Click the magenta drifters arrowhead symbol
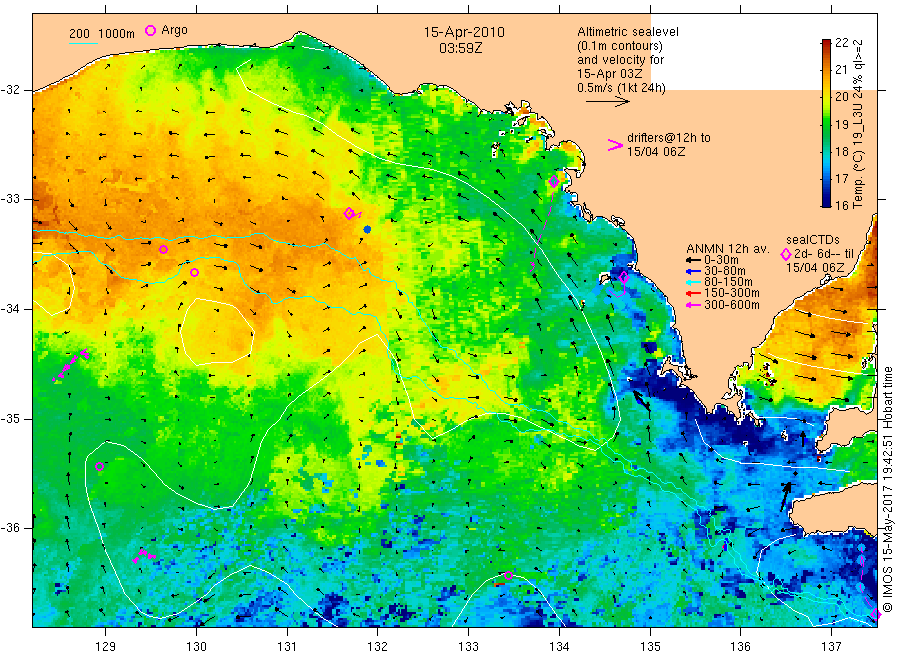The height and width of the screenshot is (660, 900). pos(615,145)
